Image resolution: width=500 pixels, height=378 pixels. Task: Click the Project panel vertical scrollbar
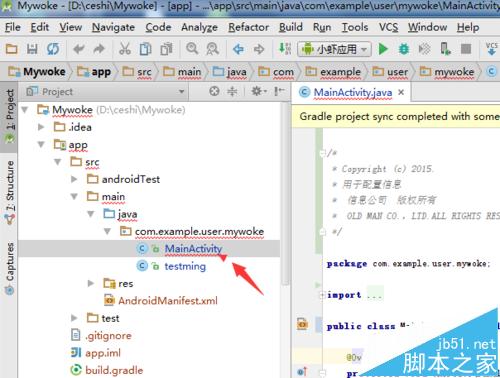pyautogui.click(x=285, y=193)
